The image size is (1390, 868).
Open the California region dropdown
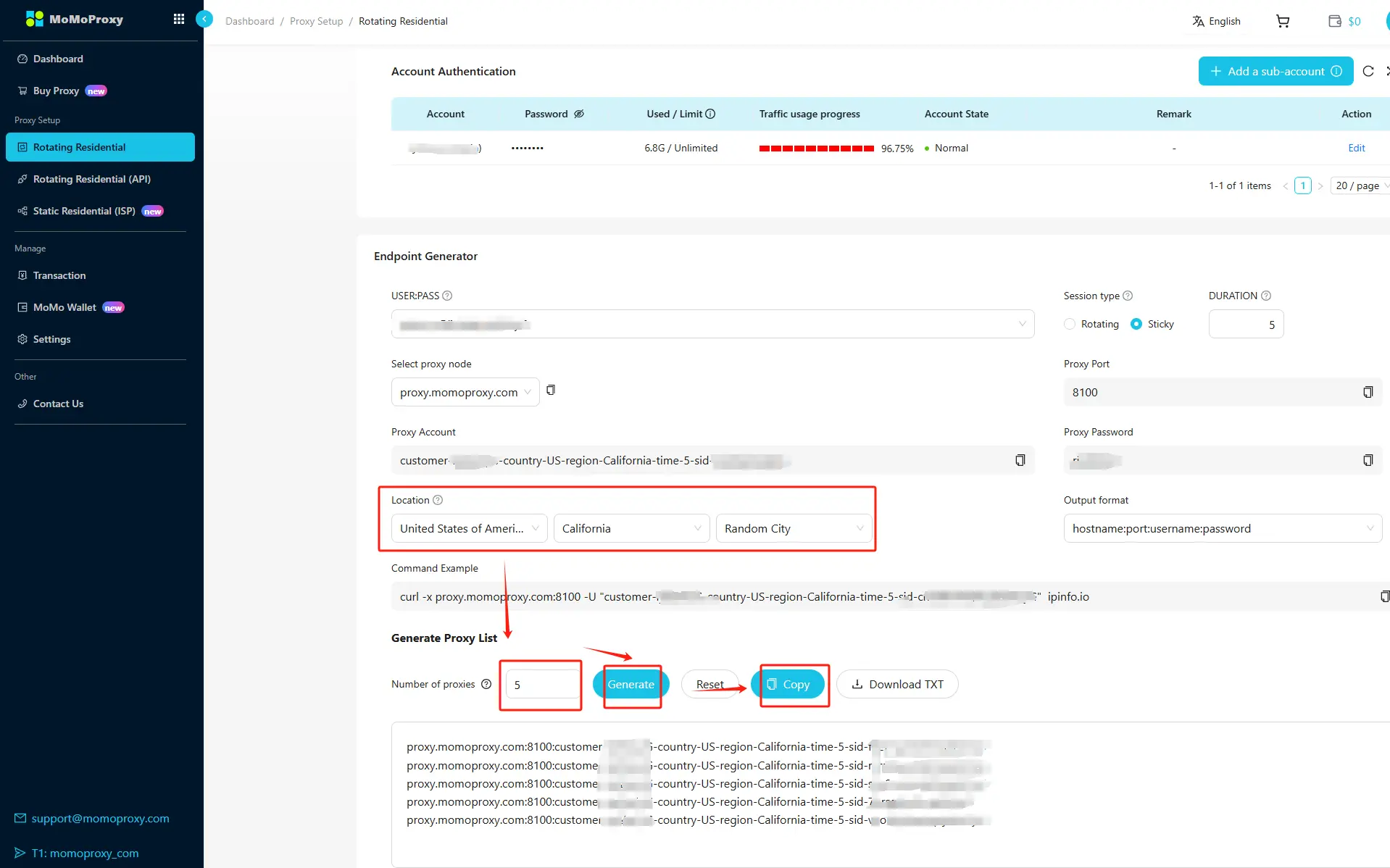click(632, 528)
